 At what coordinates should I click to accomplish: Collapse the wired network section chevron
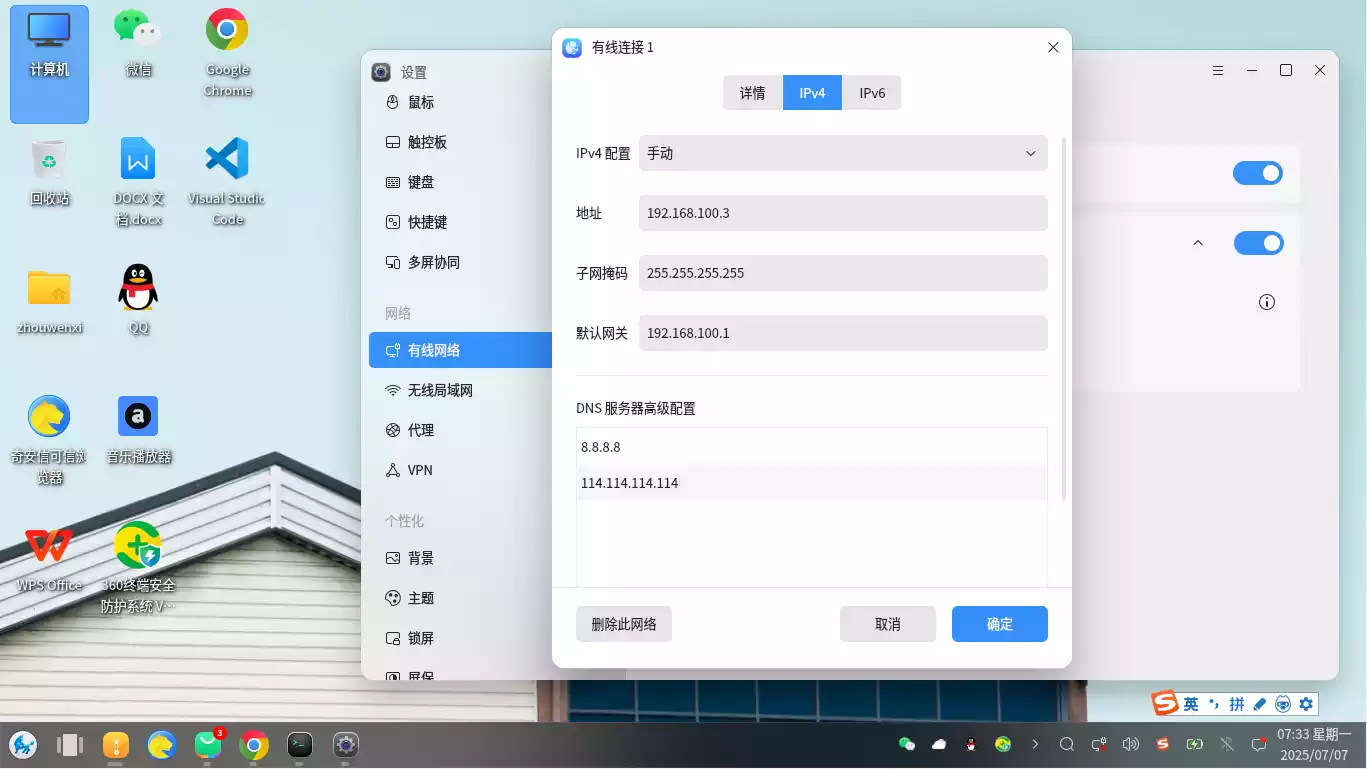1198,243
